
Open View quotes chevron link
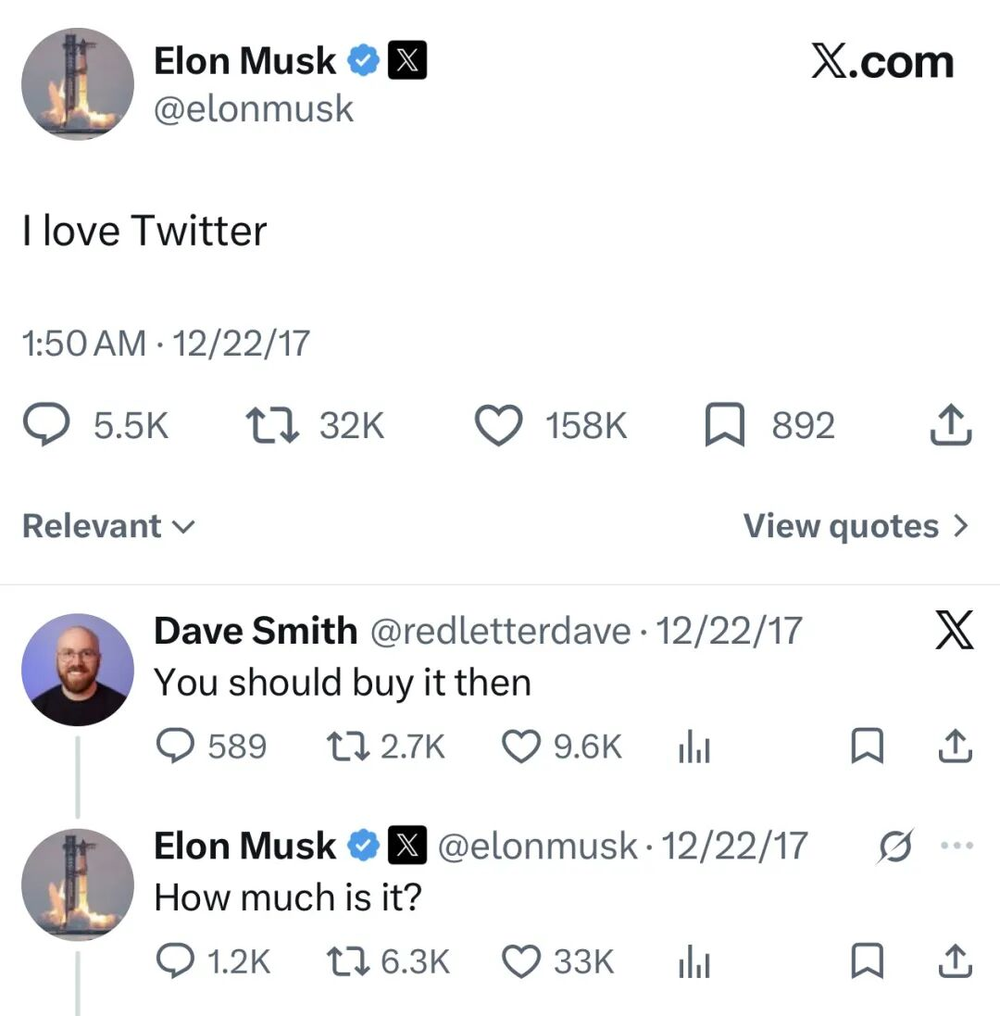855,525
